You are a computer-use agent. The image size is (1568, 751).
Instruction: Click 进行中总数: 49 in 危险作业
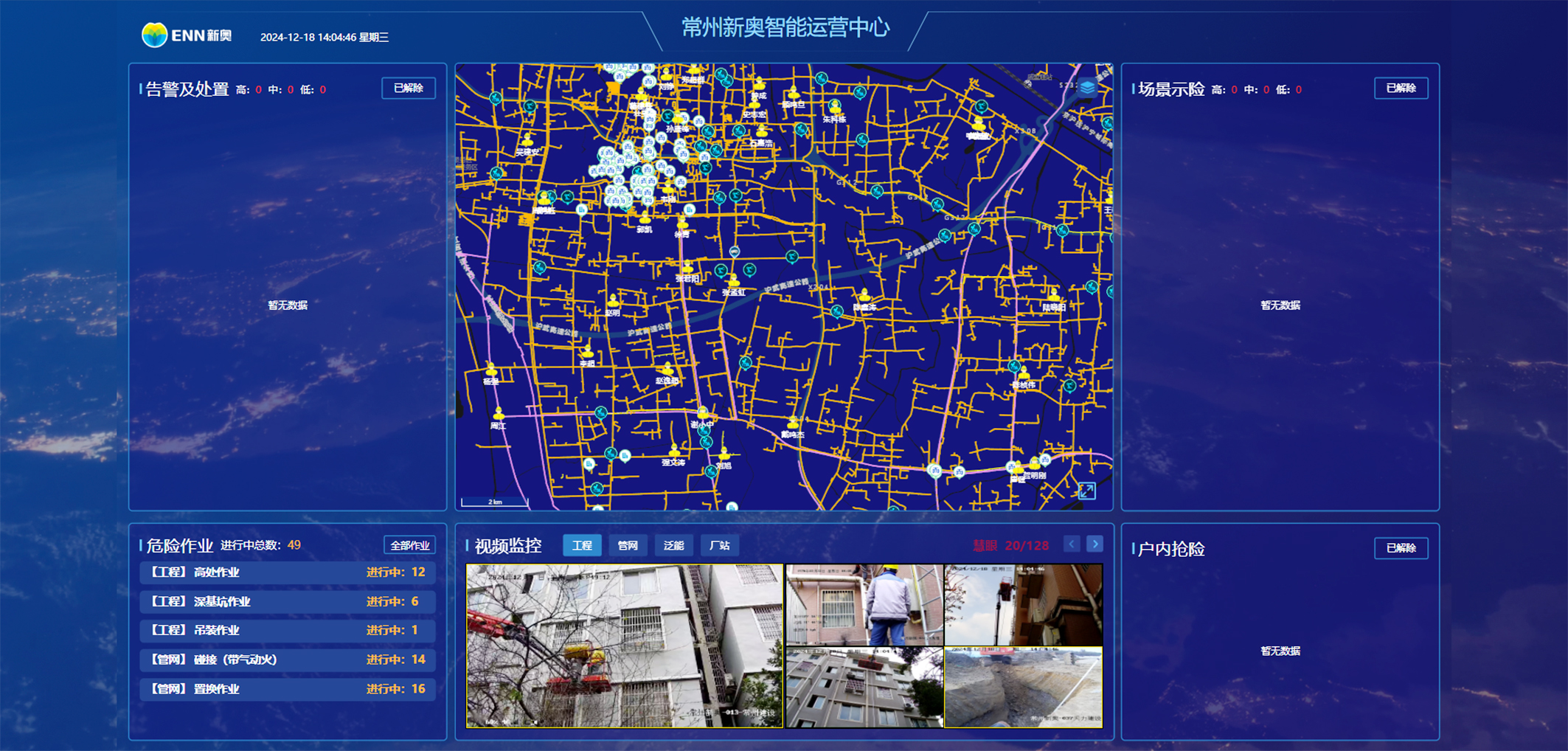pos(260,545)
